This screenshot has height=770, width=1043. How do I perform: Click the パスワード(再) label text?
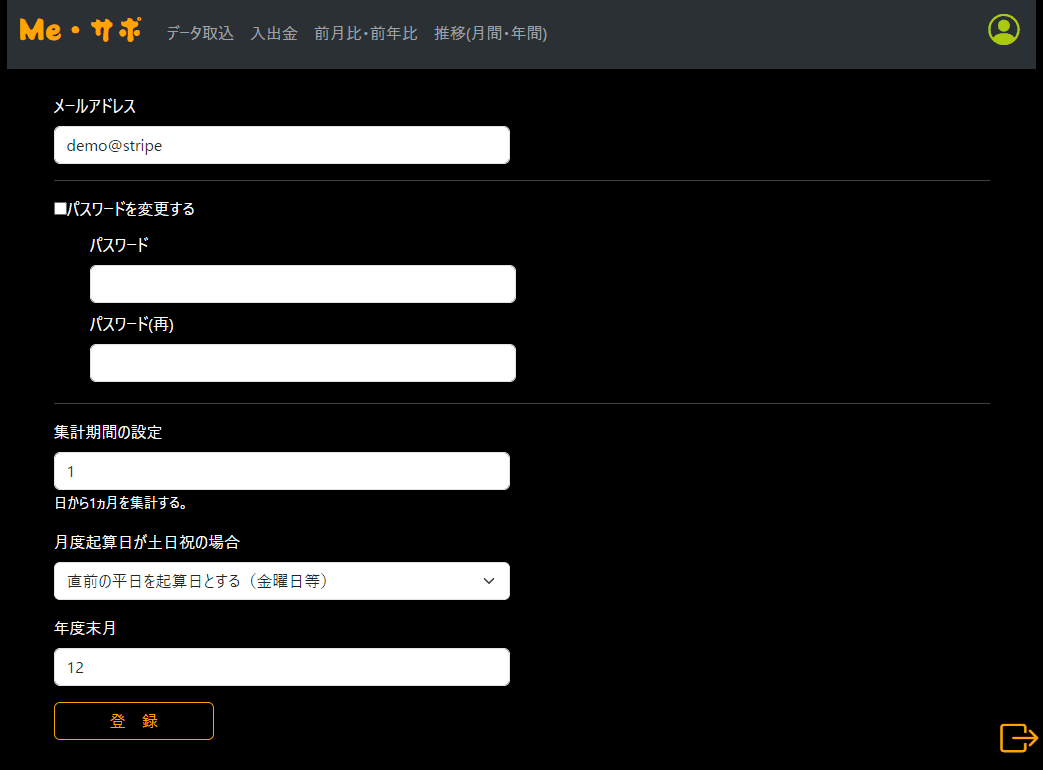point(131,324)
